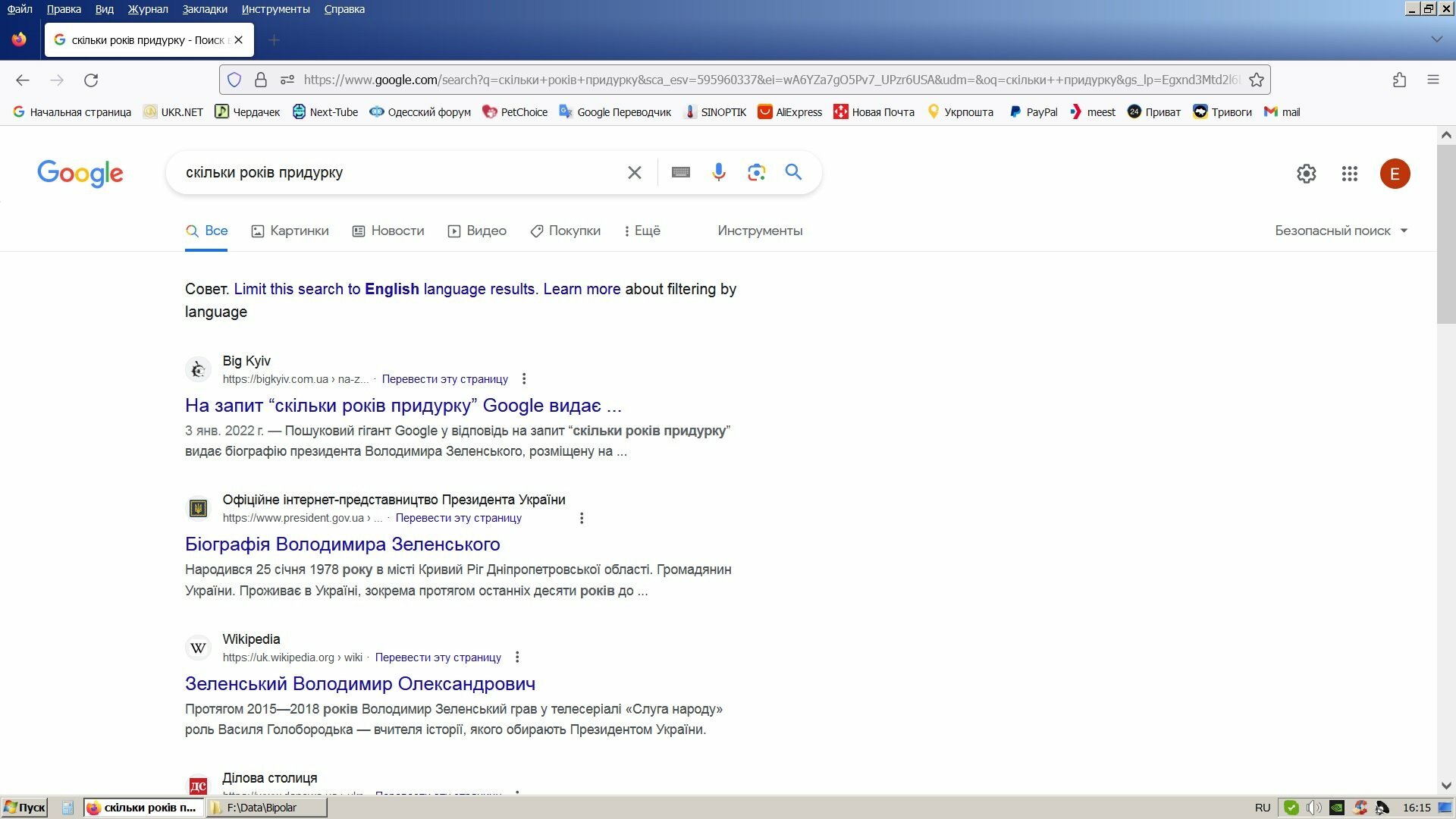
Task: Open the Журнал menu
Action: pyautogui.click(x=148, y=9)
